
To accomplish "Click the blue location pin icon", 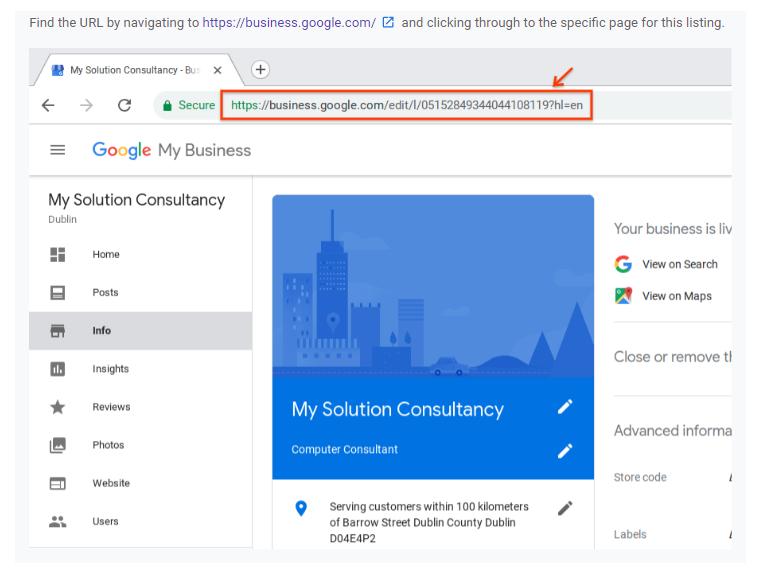I will tap(301, 508).
